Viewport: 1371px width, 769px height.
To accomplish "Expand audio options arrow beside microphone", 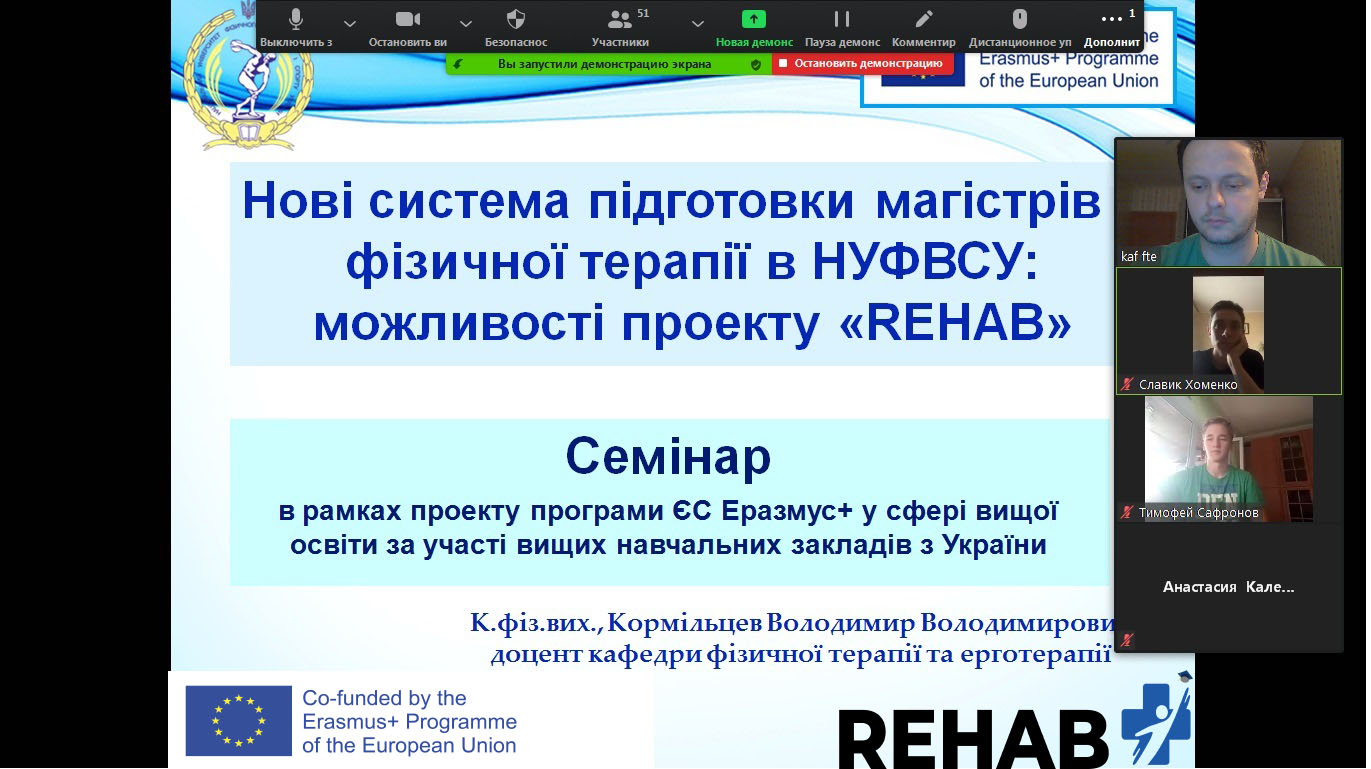I will [x=349, y=22].
